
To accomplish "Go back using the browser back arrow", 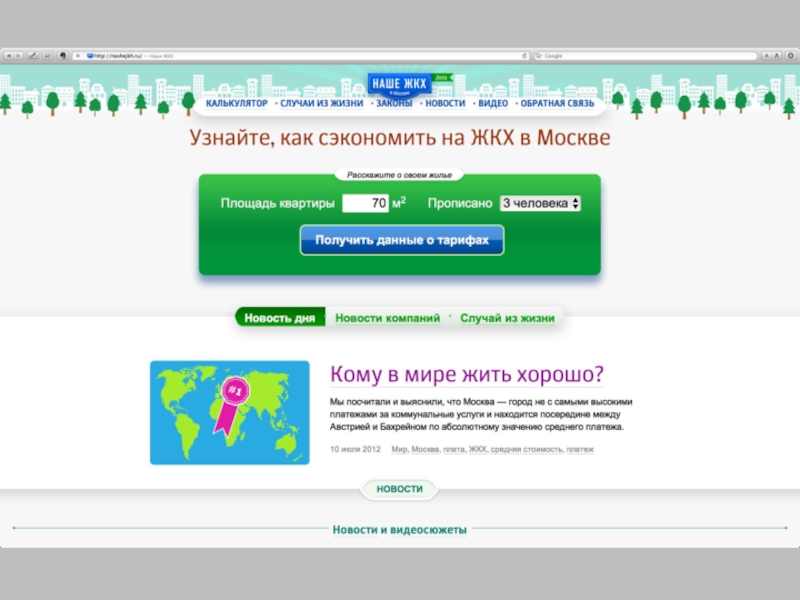I will pyautogui.click(x=9, y=56).
